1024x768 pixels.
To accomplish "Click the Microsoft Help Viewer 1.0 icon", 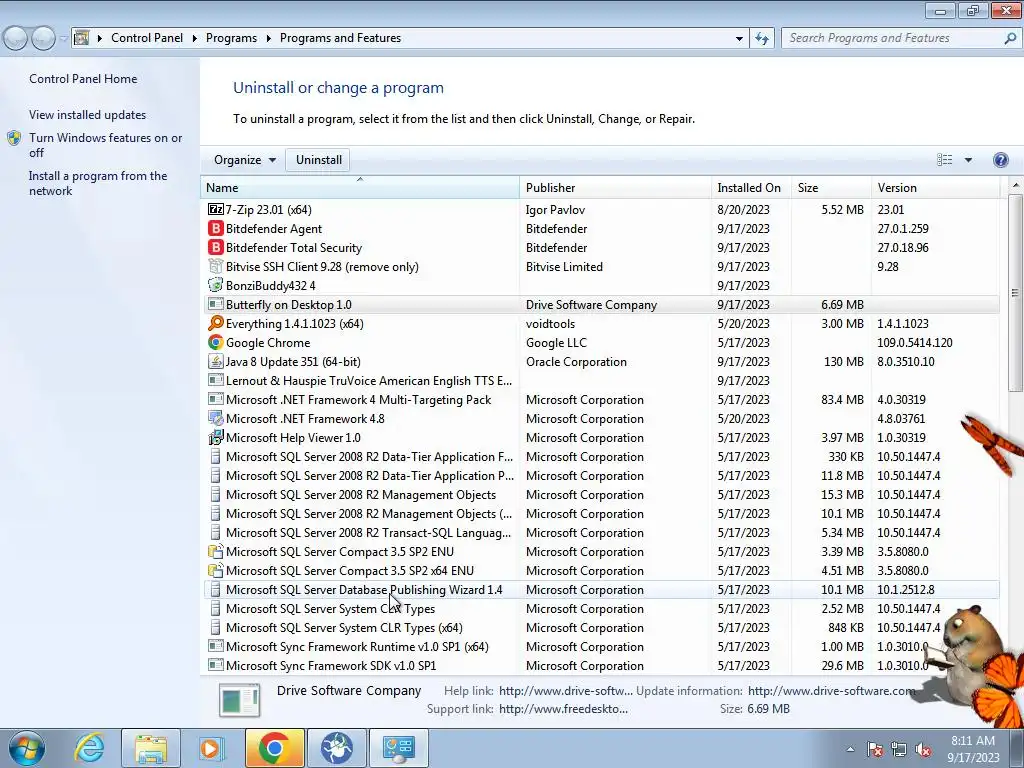I will click(x=216, y=438).
